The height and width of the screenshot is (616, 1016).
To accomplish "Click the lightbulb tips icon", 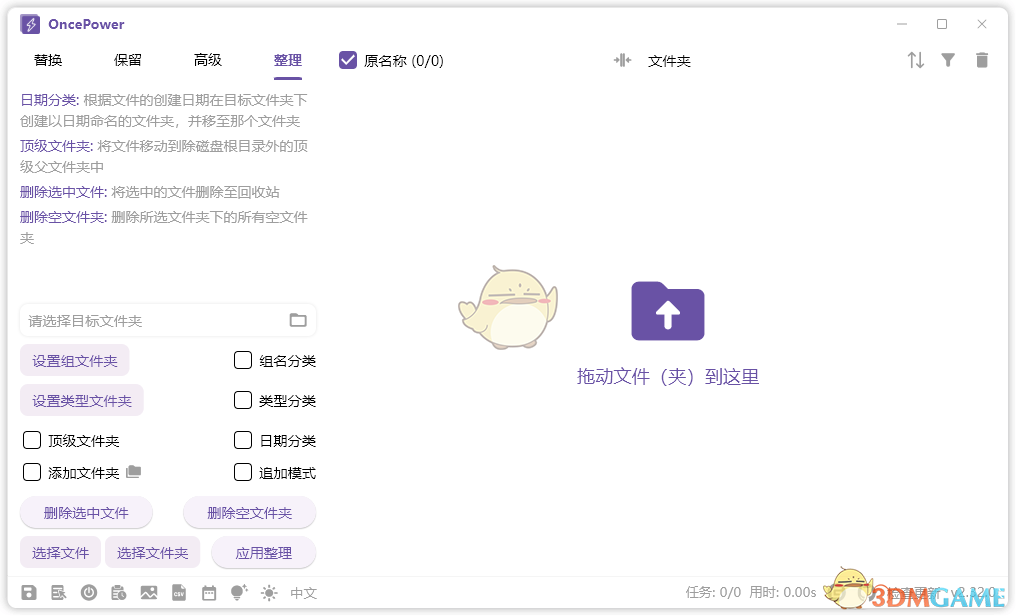I will pyautogui.click(x=238, y=592).
